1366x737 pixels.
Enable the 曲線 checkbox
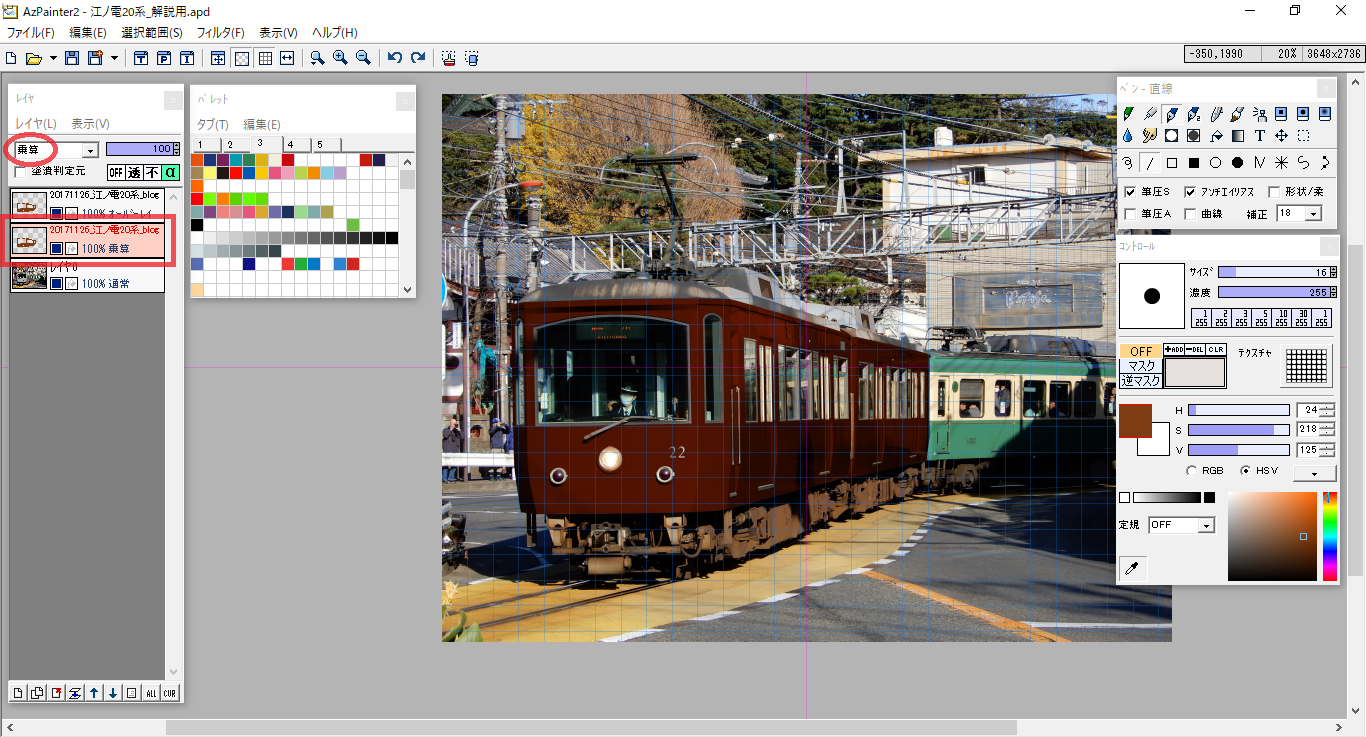tap(1190, 214)
